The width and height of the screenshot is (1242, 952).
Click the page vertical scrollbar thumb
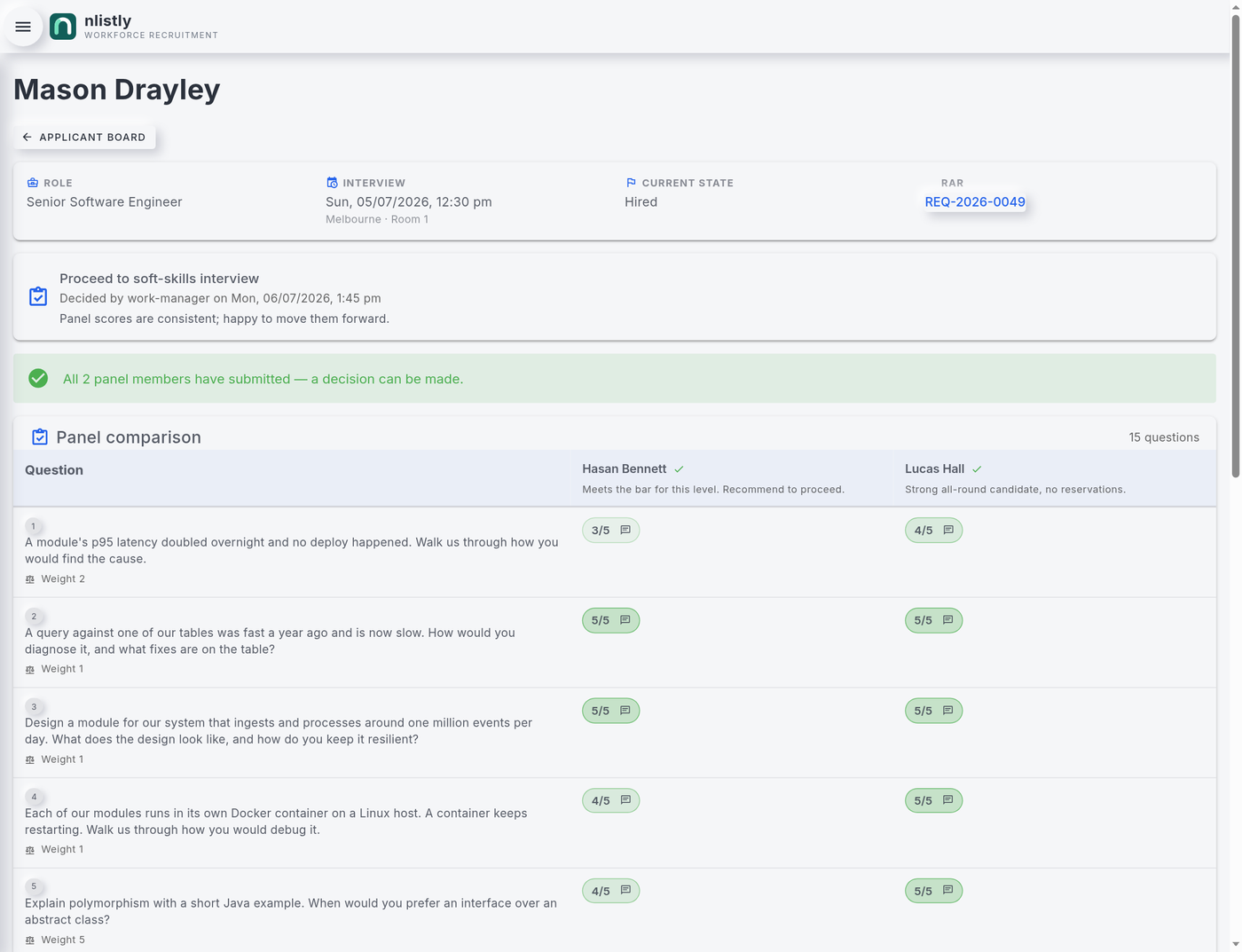(x=1235, y=246)
